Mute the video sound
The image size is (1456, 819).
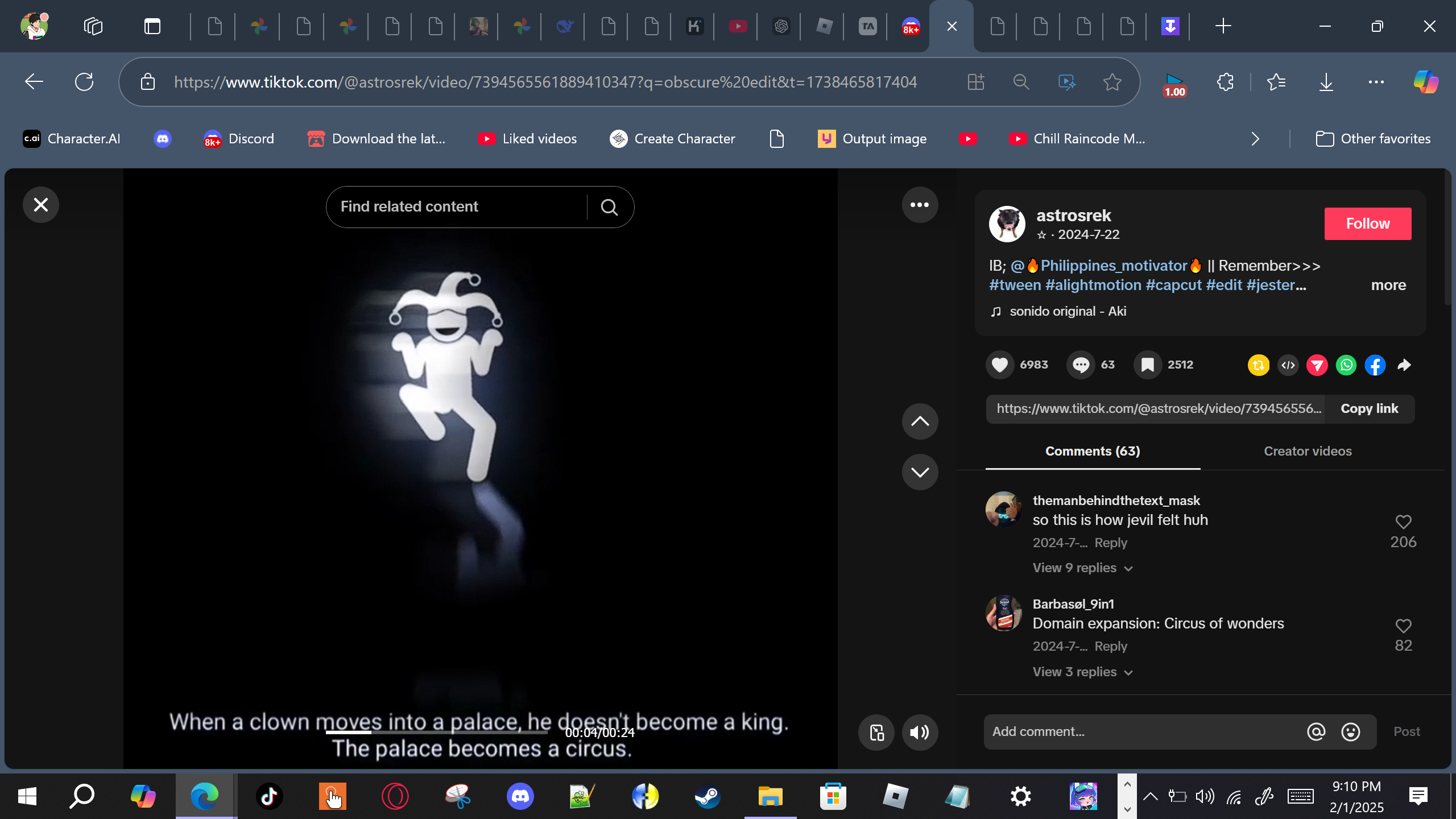tap(920, 732)
